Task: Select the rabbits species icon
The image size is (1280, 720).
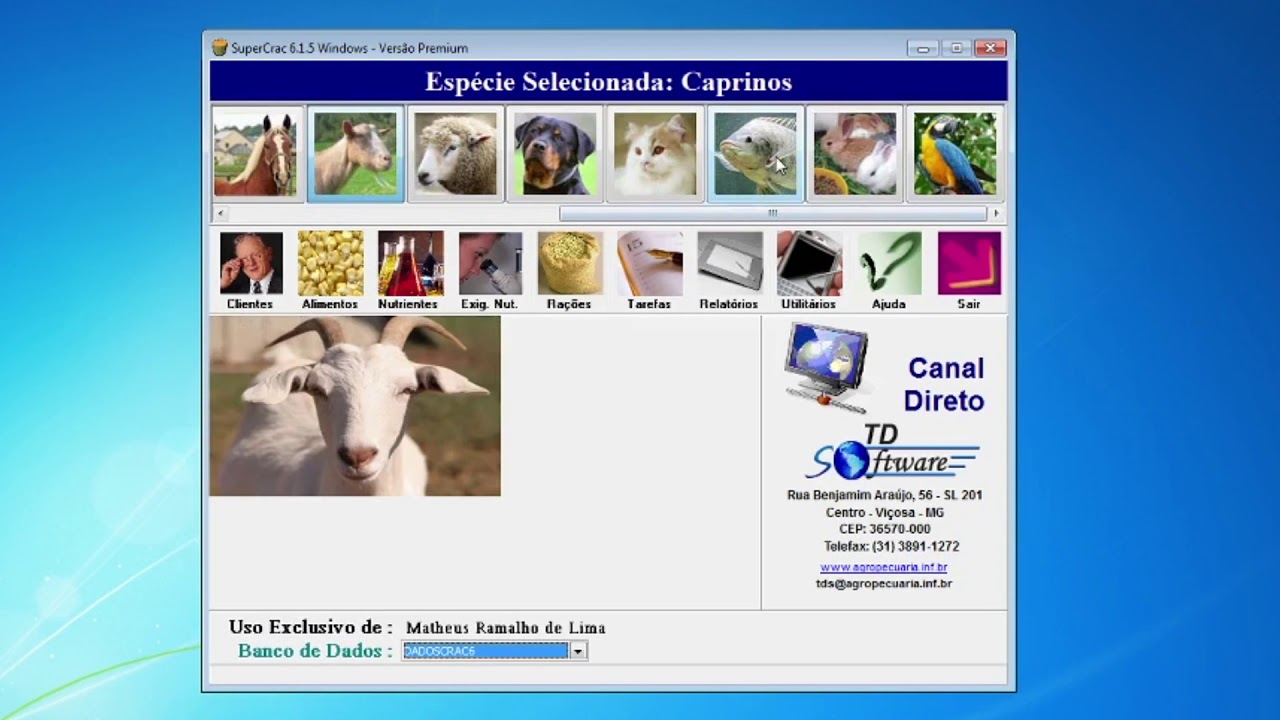Action: click(x=855, y=153)
